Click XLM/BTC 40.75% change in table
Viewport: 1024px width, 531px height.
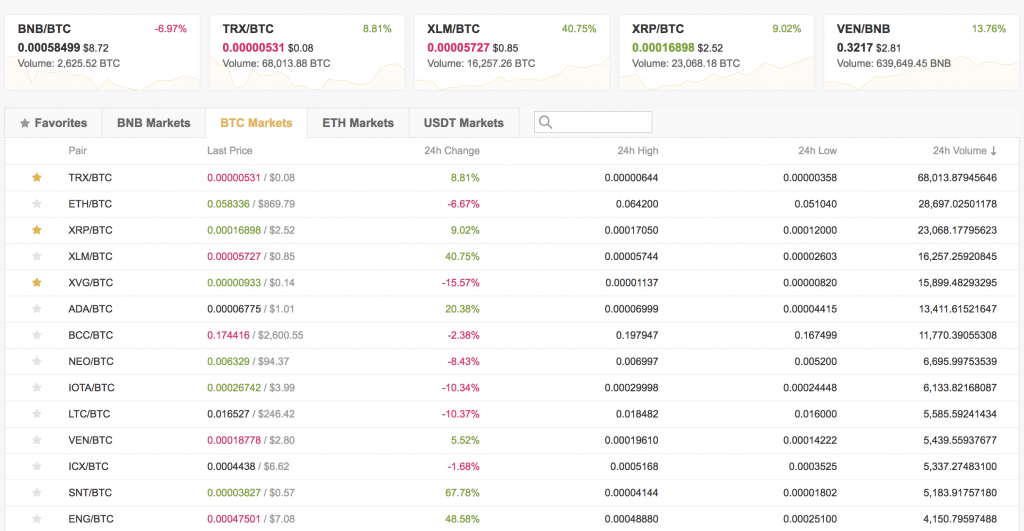pyautogui.click(x=462, y=256)
